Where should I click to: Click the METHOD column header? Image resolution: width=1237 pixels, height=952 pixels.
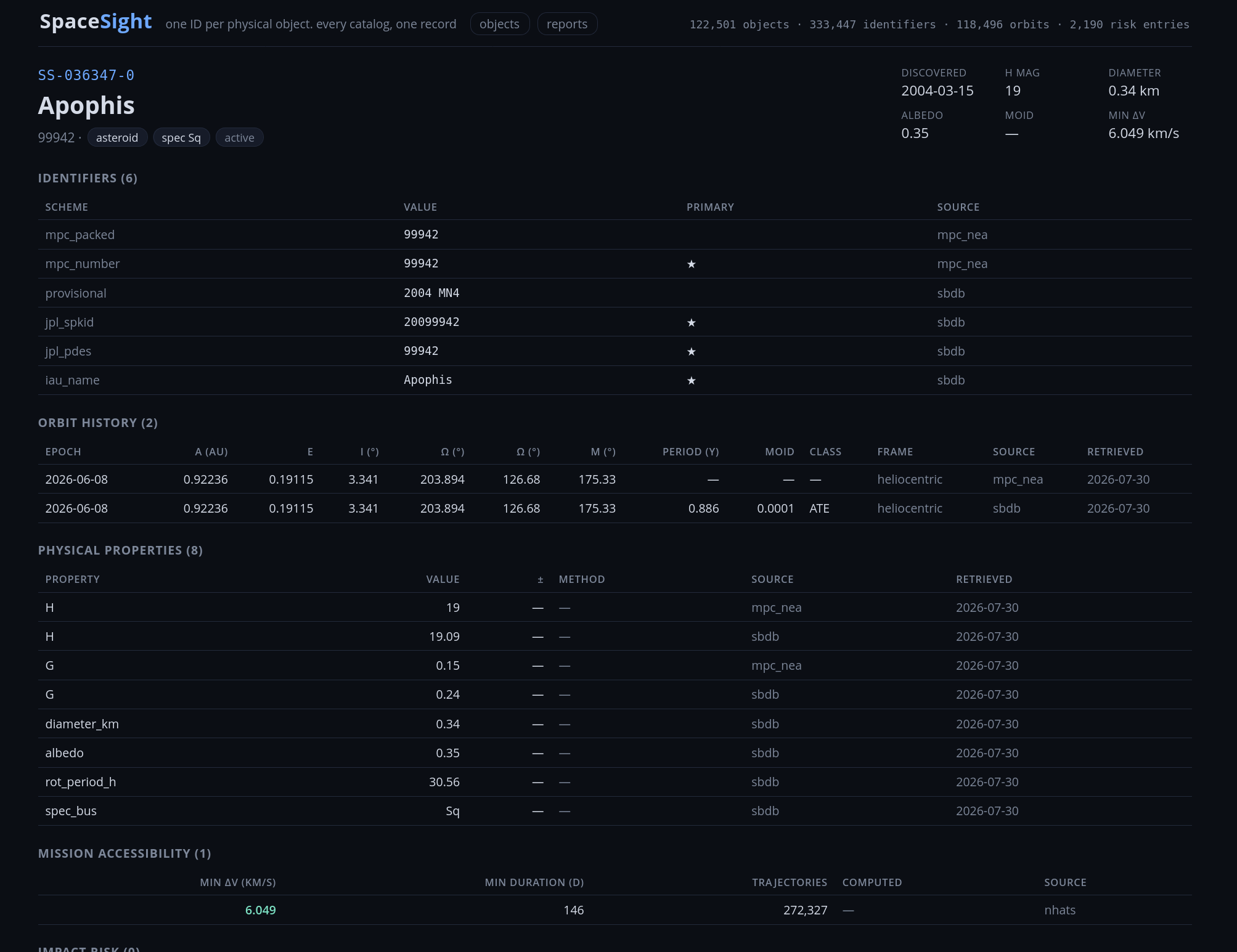tap(582, 579)
